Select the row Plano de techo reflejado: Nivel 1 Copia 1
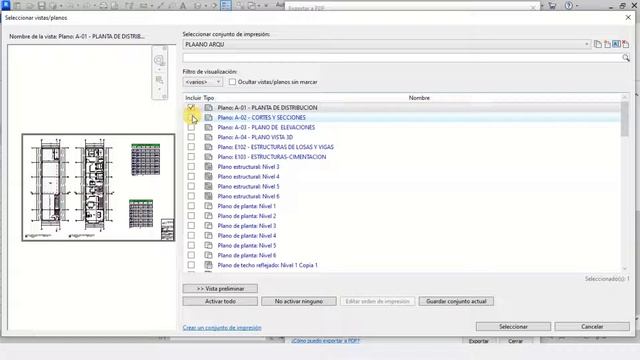 pyautogui.click(x=402, y=265)
